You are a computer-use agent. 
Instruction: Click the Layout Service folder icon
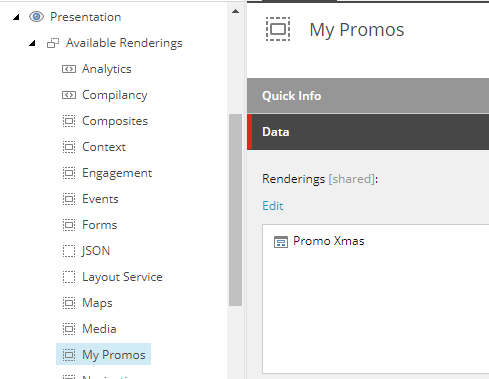(x=69, y=277)
